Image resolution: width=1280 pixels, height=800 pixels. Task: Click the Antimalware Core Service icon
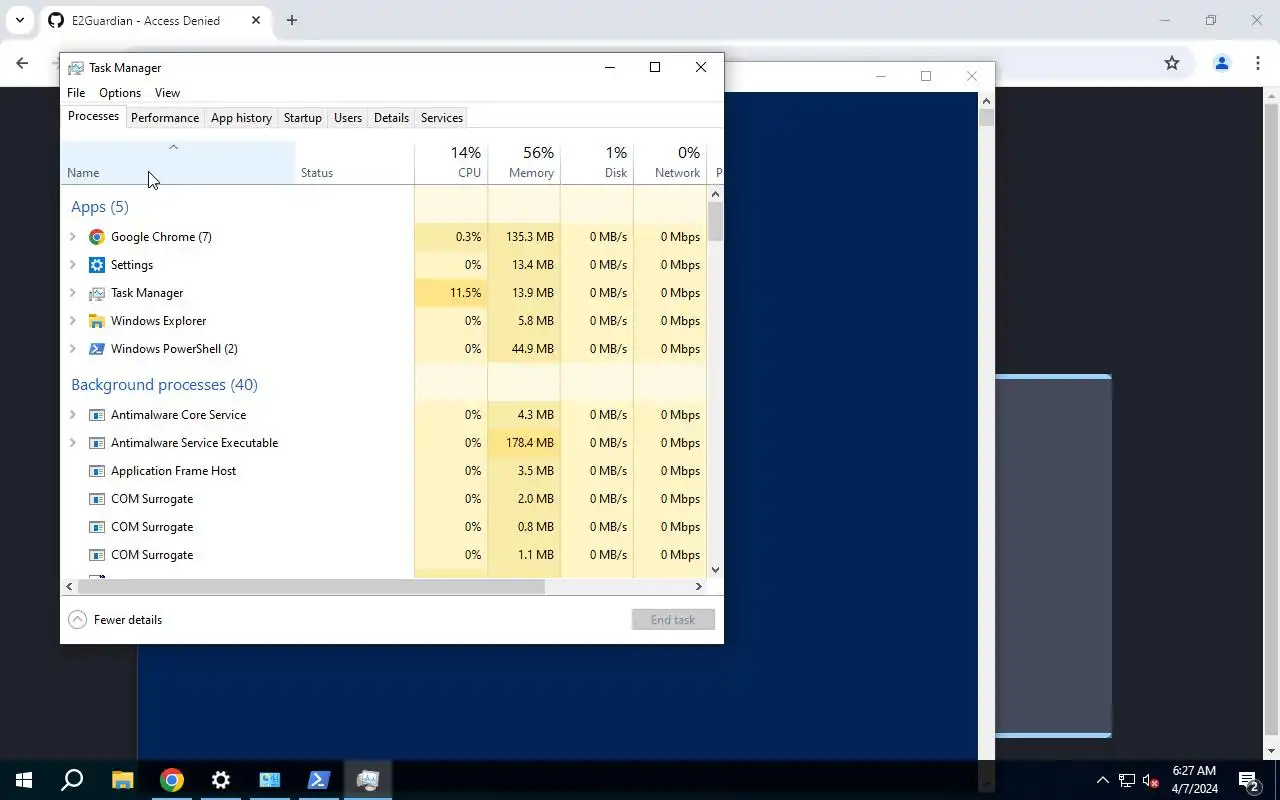click(97, 415)
